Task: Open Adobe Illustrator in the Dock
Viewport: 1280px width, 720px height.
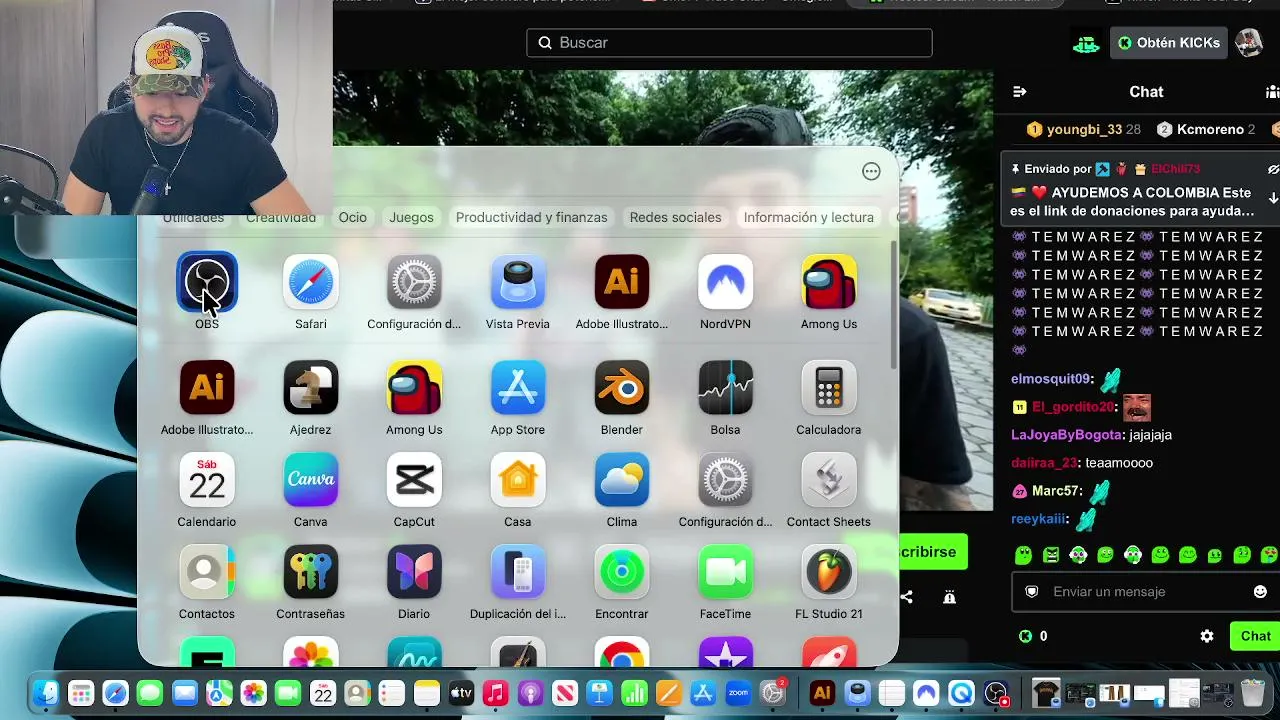Action: pos(822,693)
